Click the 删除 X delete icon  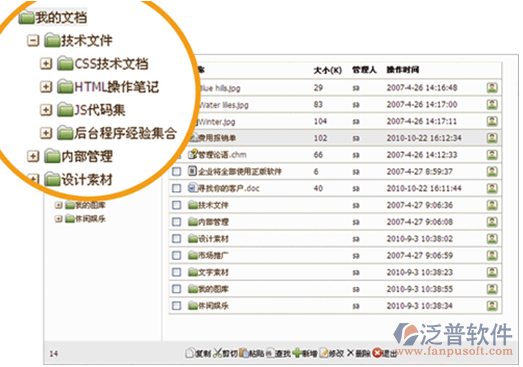[351, 353]
